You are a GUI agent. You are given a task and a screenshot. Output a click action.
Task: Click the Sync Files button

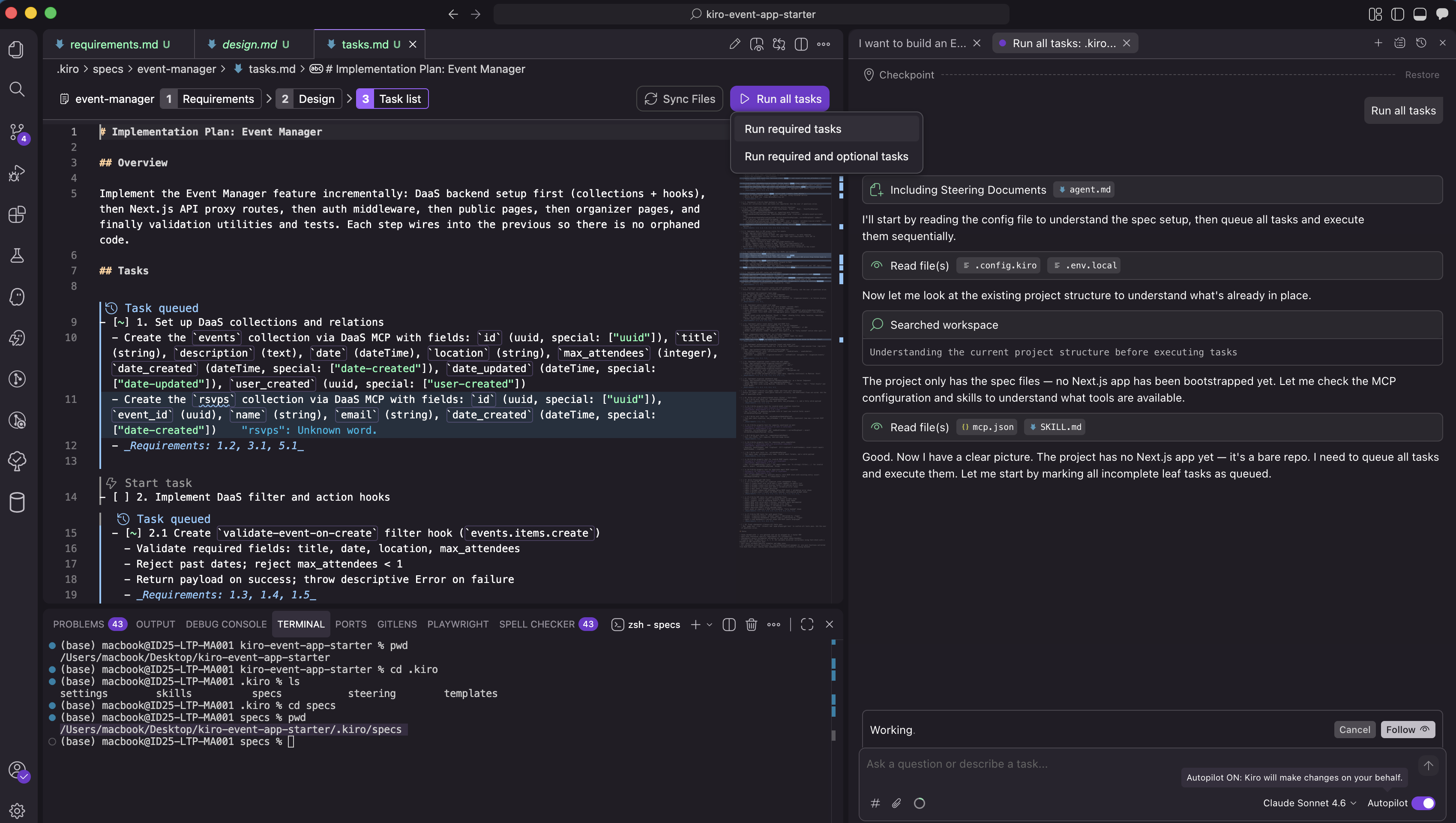tap(680, 99)
